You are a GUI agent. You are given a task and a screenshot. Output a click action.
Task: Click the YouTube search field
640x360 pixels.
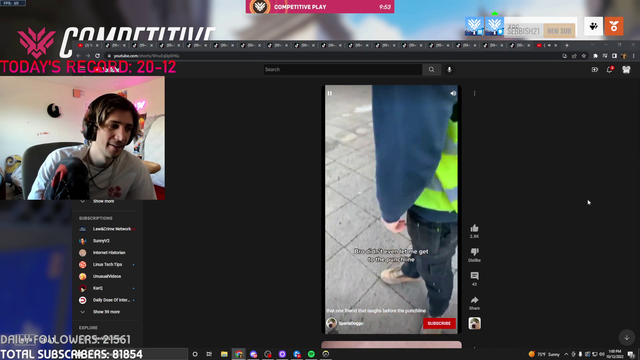point(342,69)
